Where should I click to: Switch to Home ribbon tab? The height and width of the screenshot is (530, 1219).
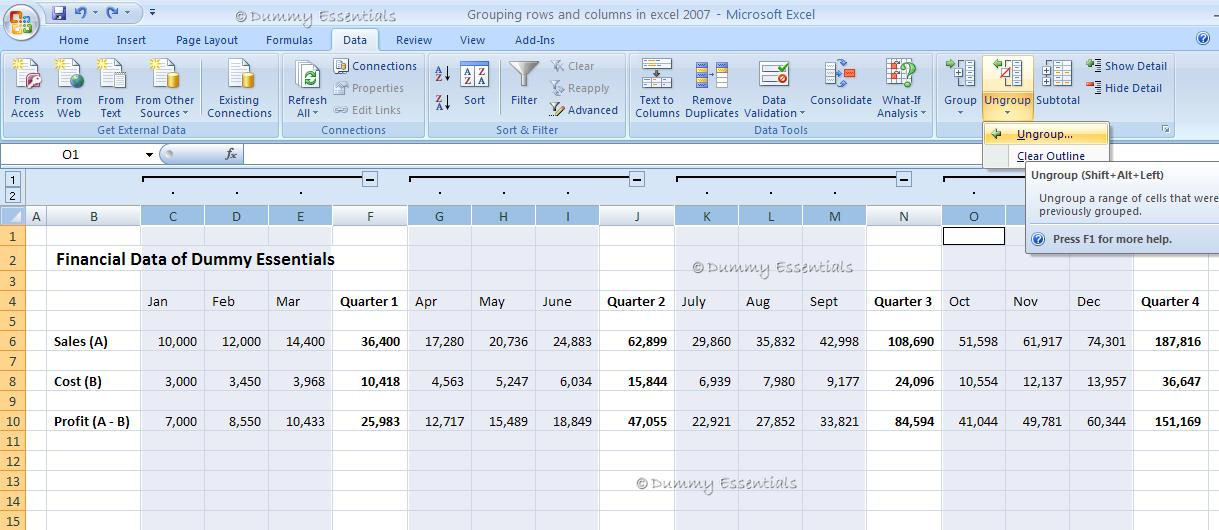[74, 40]
